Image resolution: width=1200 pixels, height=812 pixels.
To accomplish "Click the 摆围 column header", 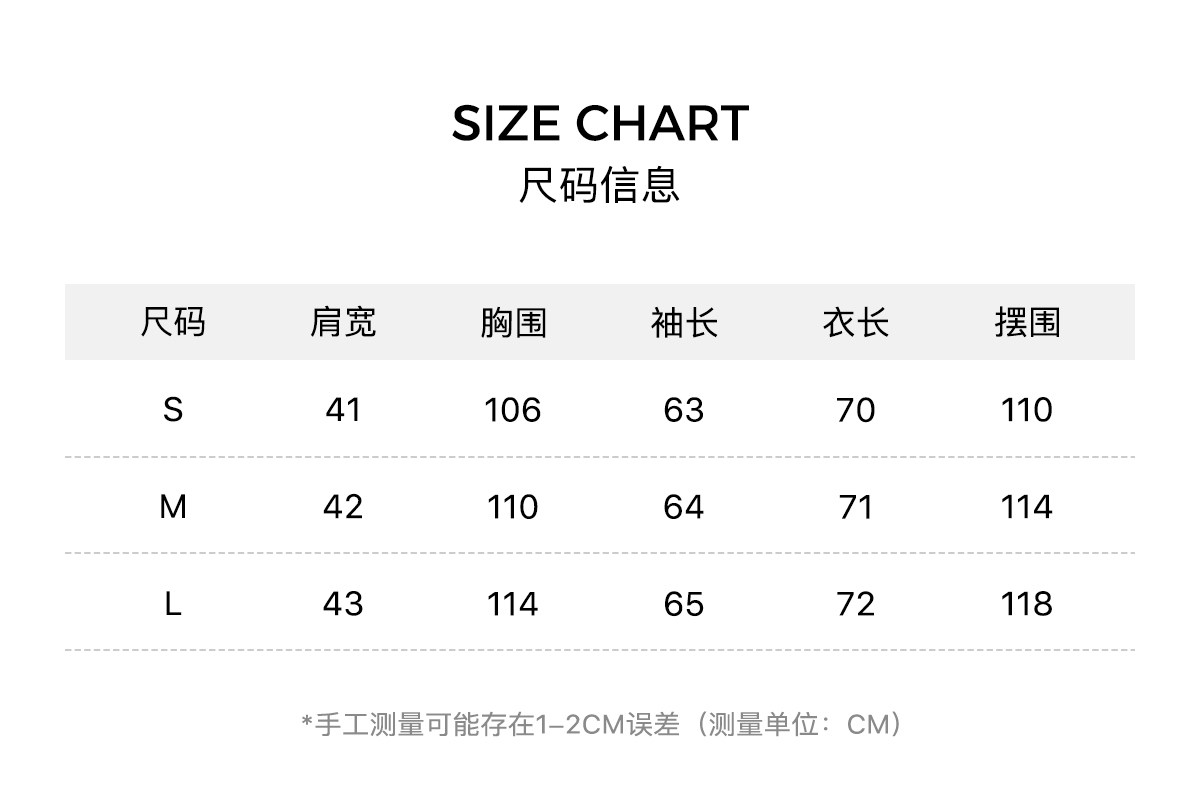I will click(x=1027, y=323).
